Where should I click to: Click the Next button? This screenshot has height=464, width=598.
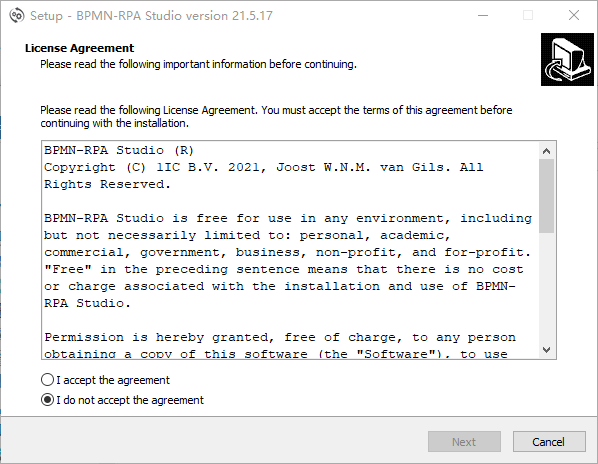[x=464, y=442]
